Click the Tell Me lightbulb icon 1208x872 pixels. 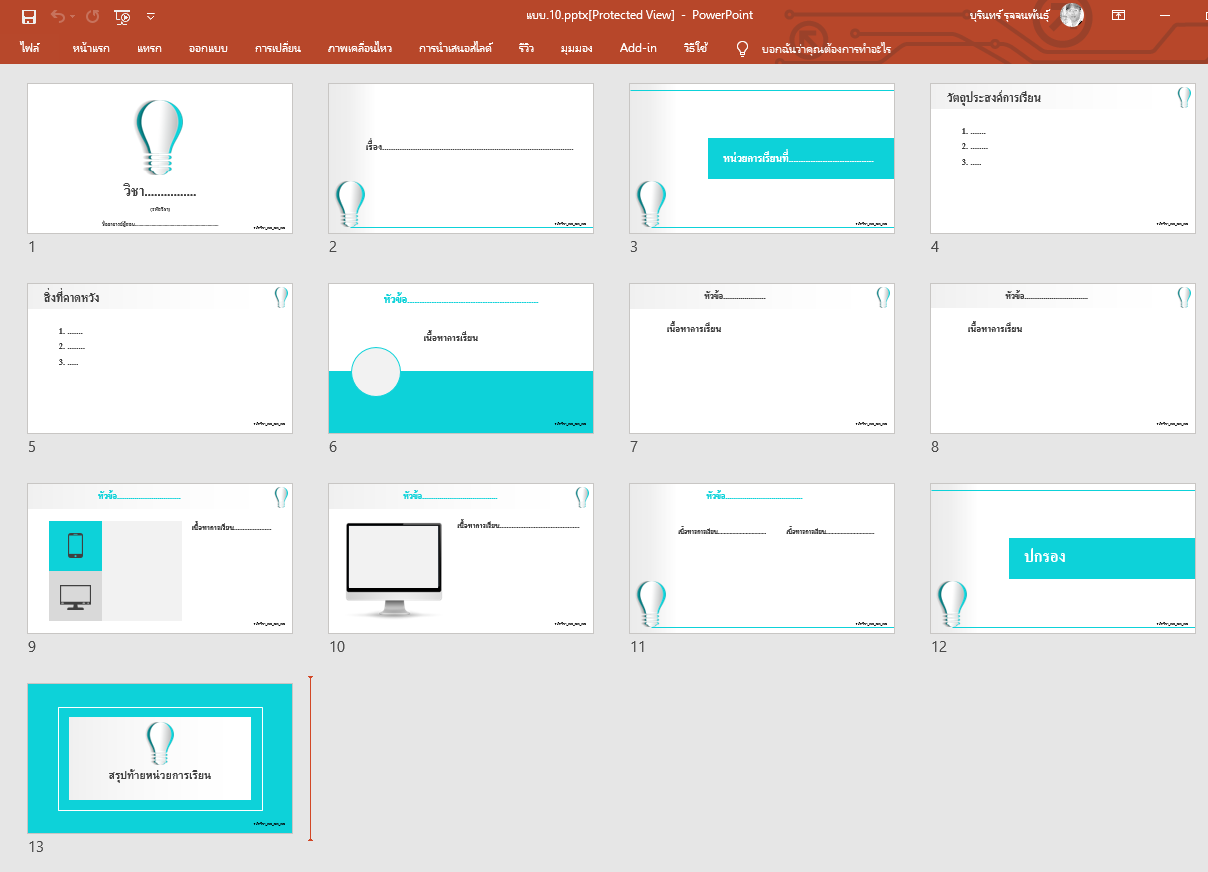click(742, 48)
